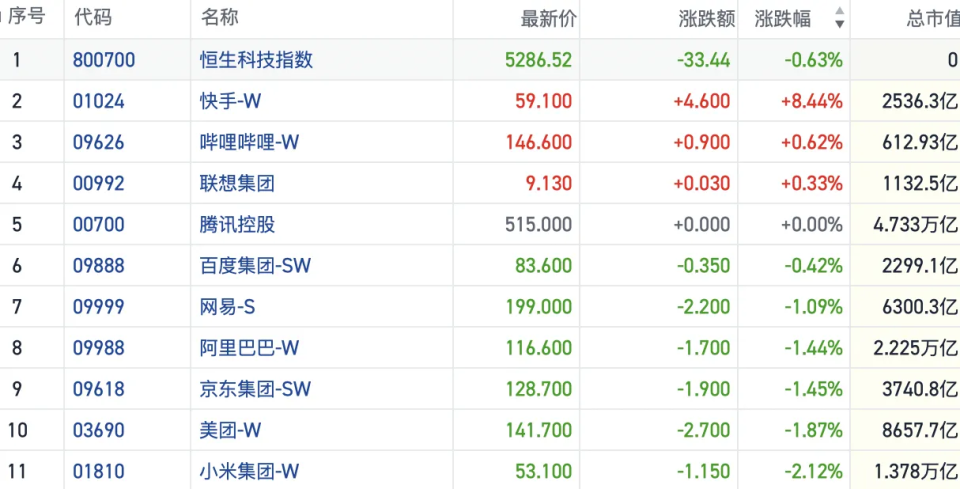960x489 pixels.
Task: Select the price 9.130 cell
Action: click(549, 183)
